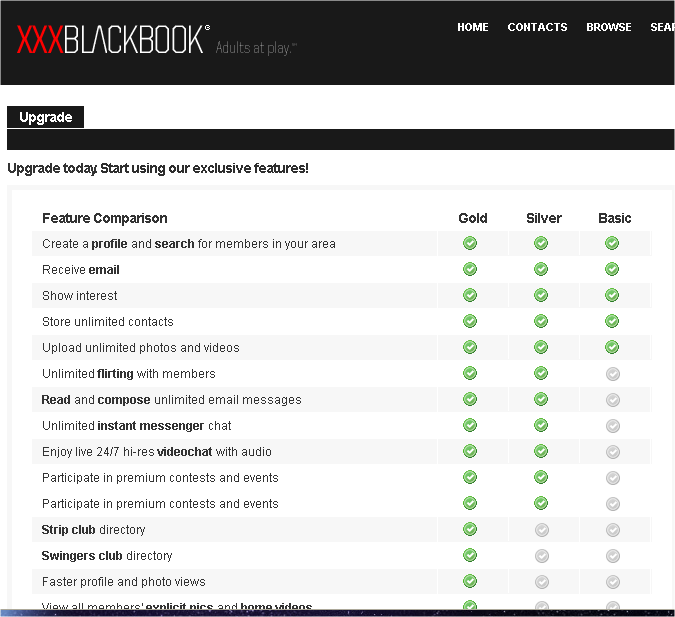This screenshot has width=675, height=617.
Task: Click the Gold column header
Action: tap(473, 218)
